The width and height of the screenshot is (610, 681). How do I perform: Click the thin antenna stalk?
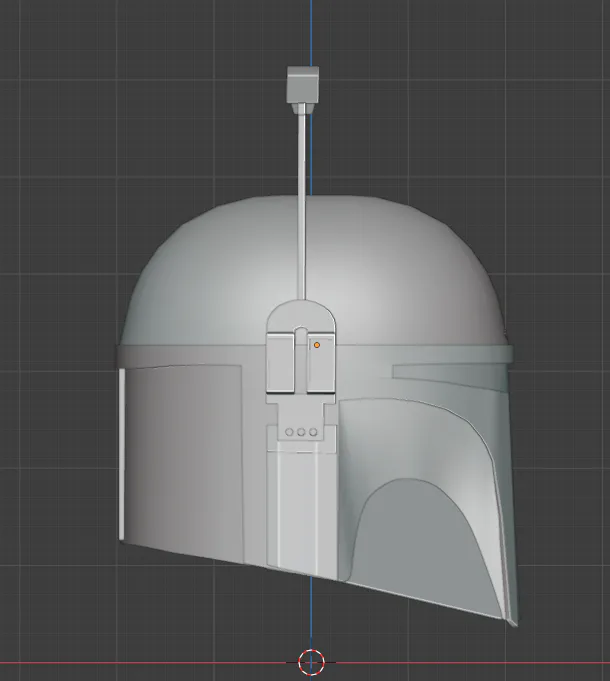pos(302,201)
